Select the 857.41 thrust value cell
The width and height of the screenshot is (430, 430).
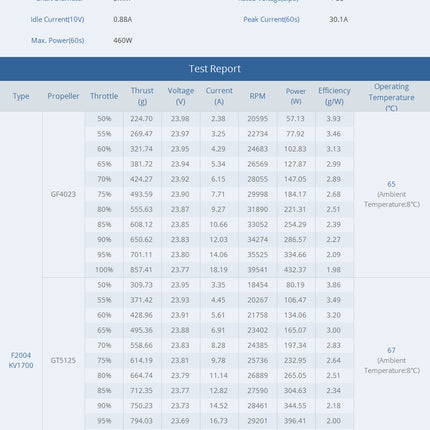(142, 270)
